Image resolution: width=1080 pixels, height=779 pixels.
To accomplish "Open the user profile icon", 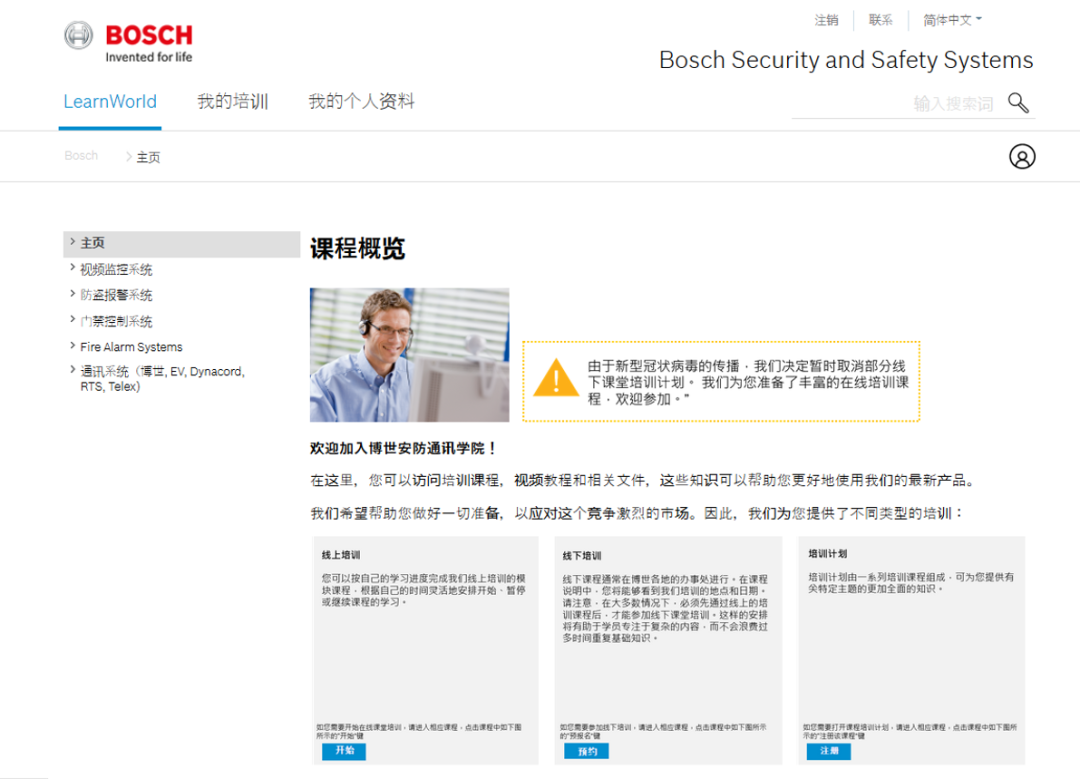I will [1022, 156].
